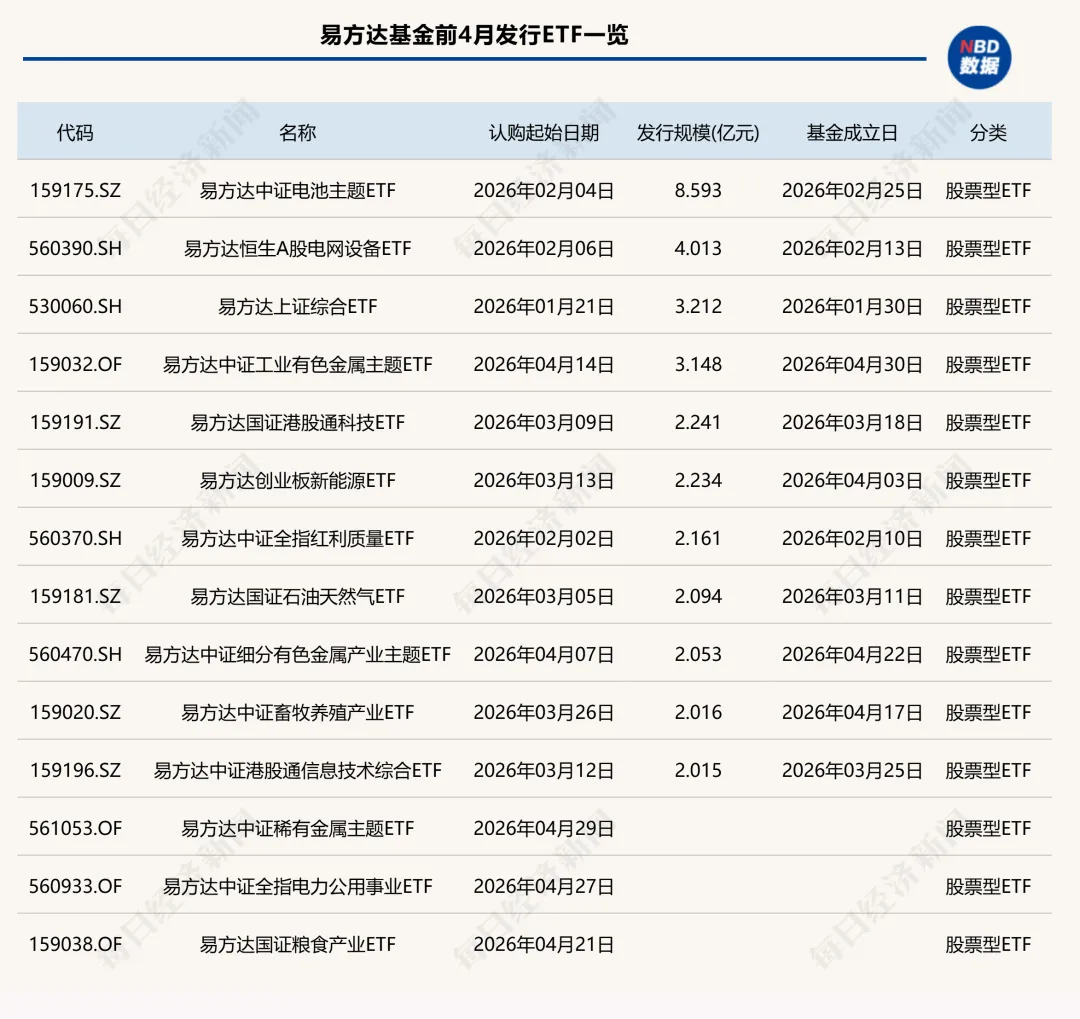Click the title 易方达基金前4月发行ETF一览
Viewport: 1080px width, 1019px height.
(474, 34)
